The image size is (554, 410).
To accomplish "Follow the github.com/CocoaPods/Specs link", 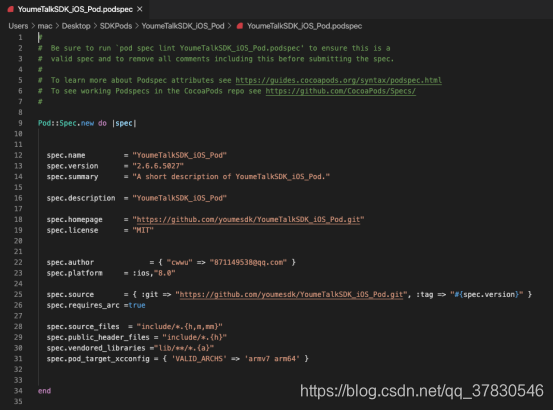I will 341,91.
